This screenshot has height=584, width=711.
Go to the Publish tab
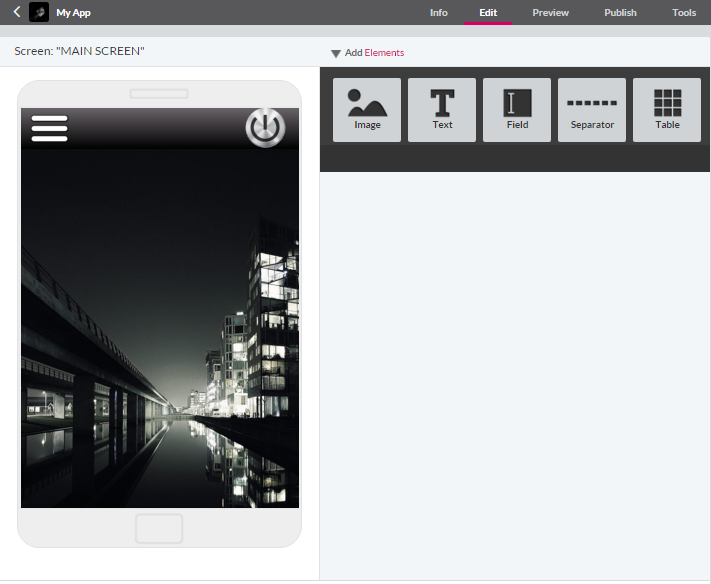(x=620, y=13)
